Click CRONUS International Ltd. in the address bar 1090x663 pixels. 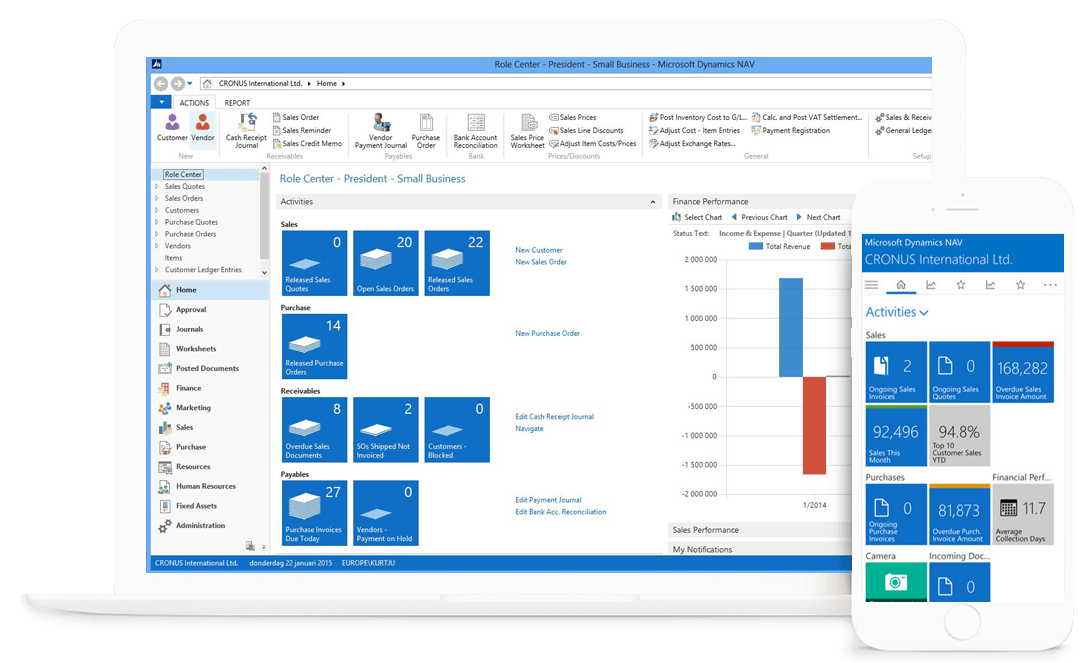260,83
